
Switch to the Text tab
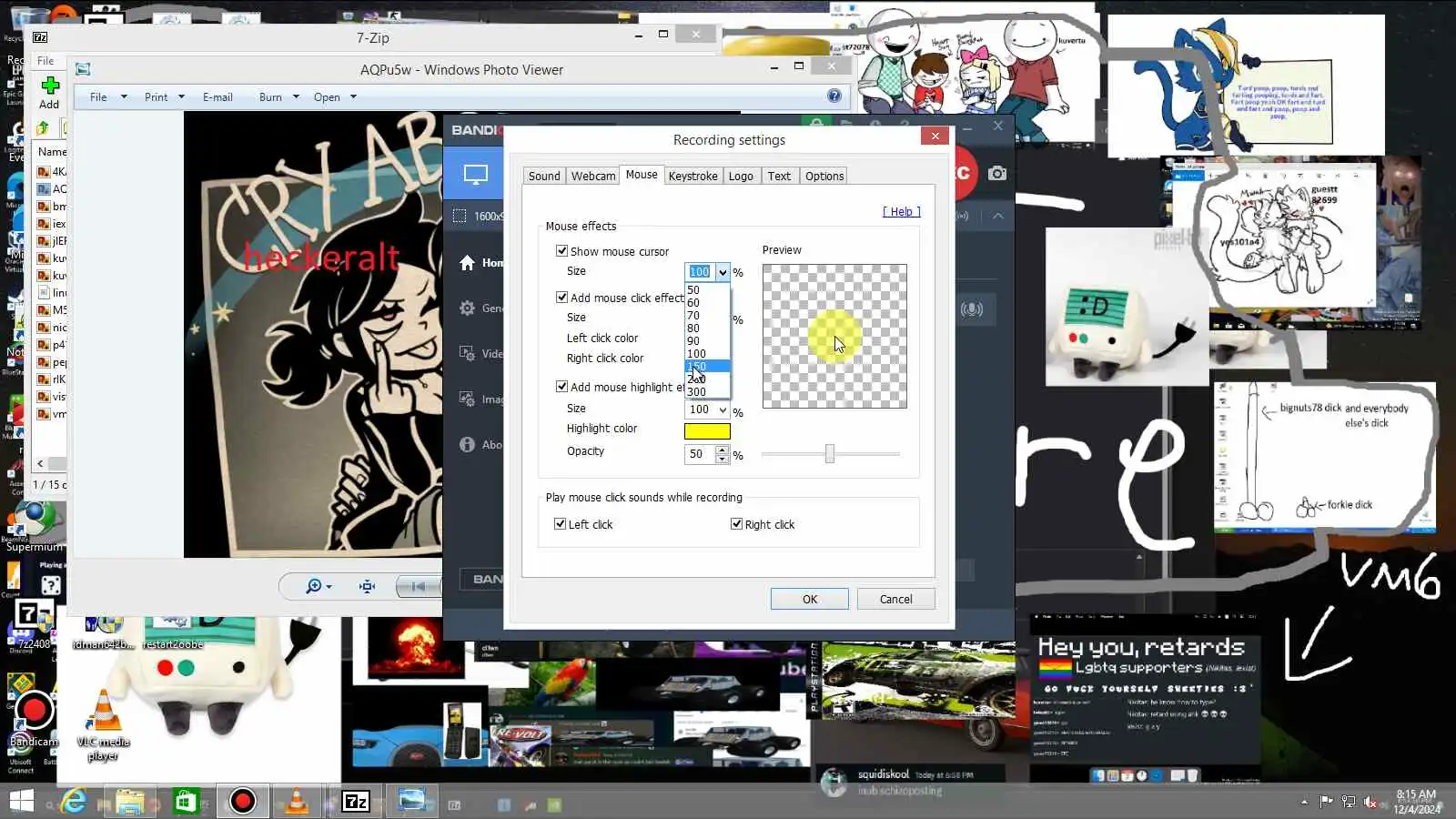click(x=779, y=177)
